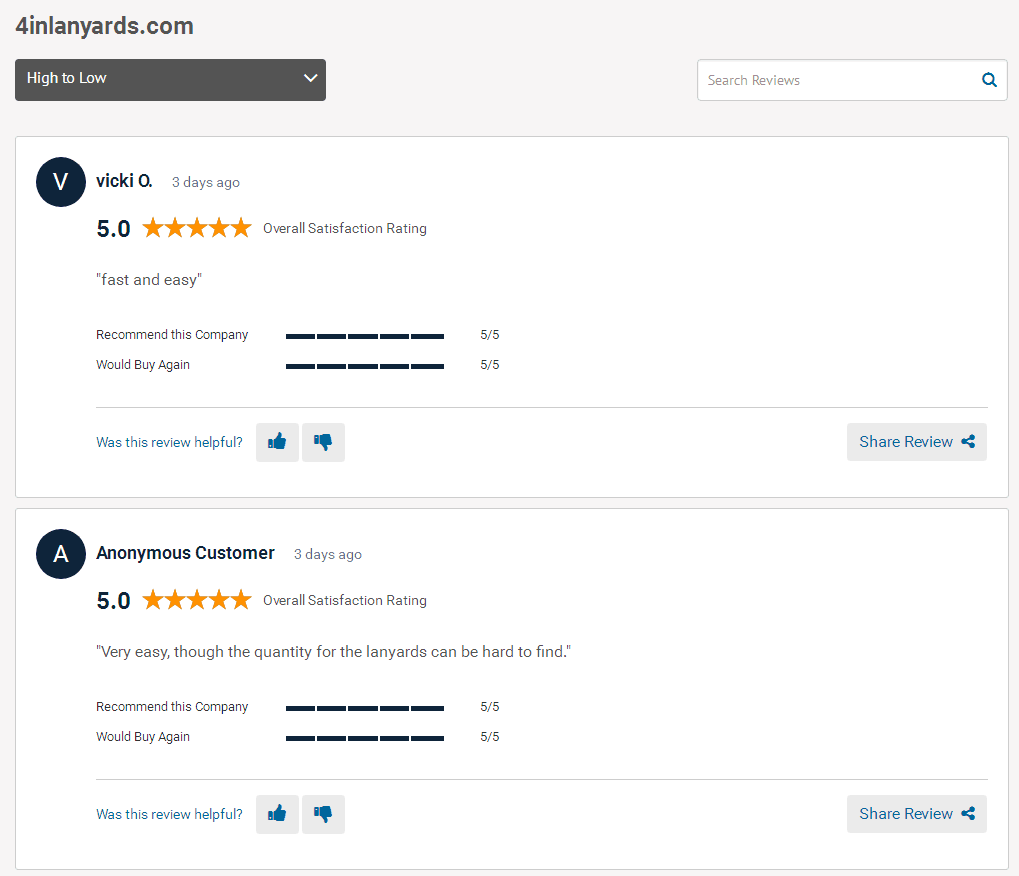
Task: Select vicki O. reviewer name
Action: click(124, 181)
